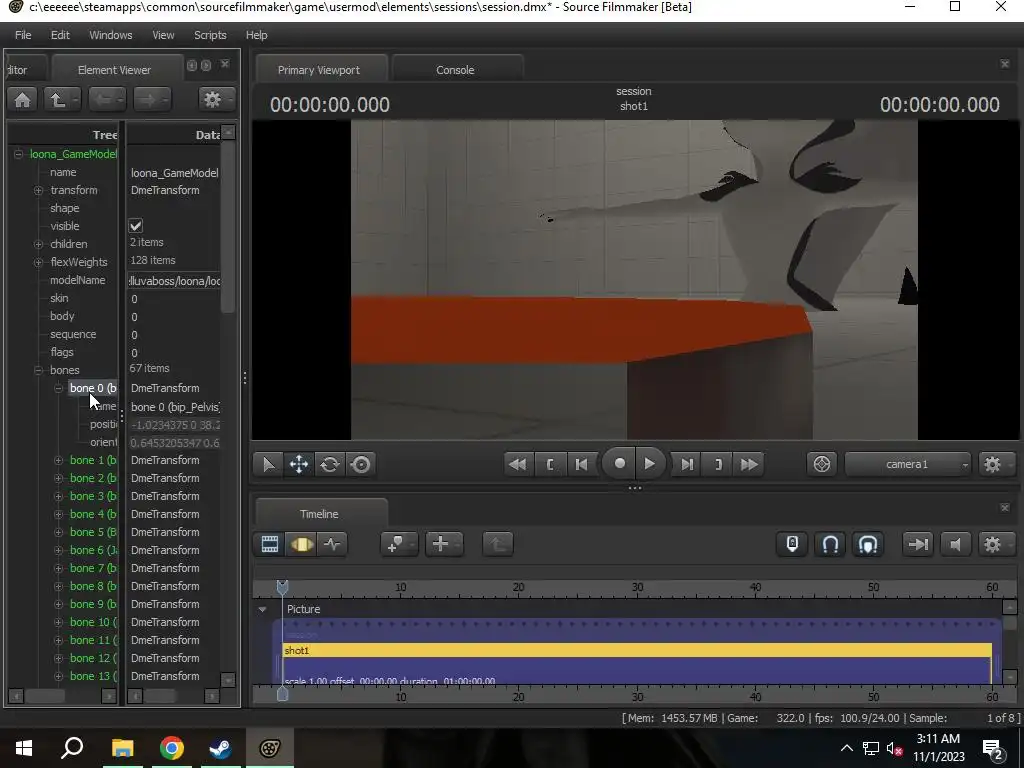Uncheck the visible checkbox
This screenshot has height=768, width=1024.
point(136,226)
